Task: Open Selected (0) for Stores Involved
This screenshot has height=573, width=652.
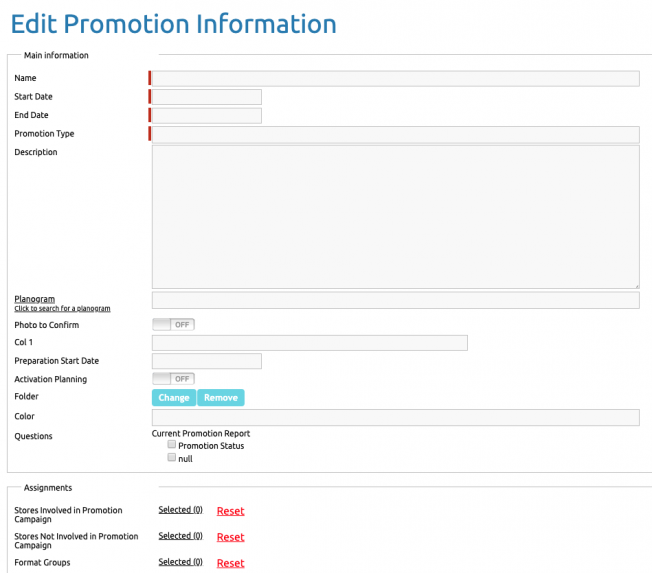Action: tap(180, 510)
